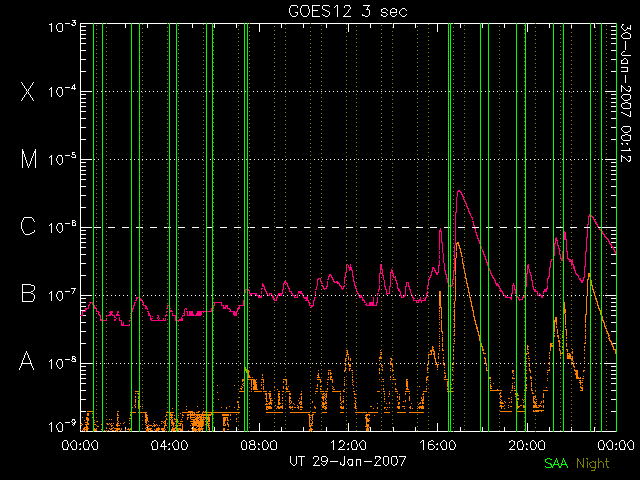640x480 pixels.
Task: Click the 10^-6 y-axis tick label
Action: coord(62,227)
